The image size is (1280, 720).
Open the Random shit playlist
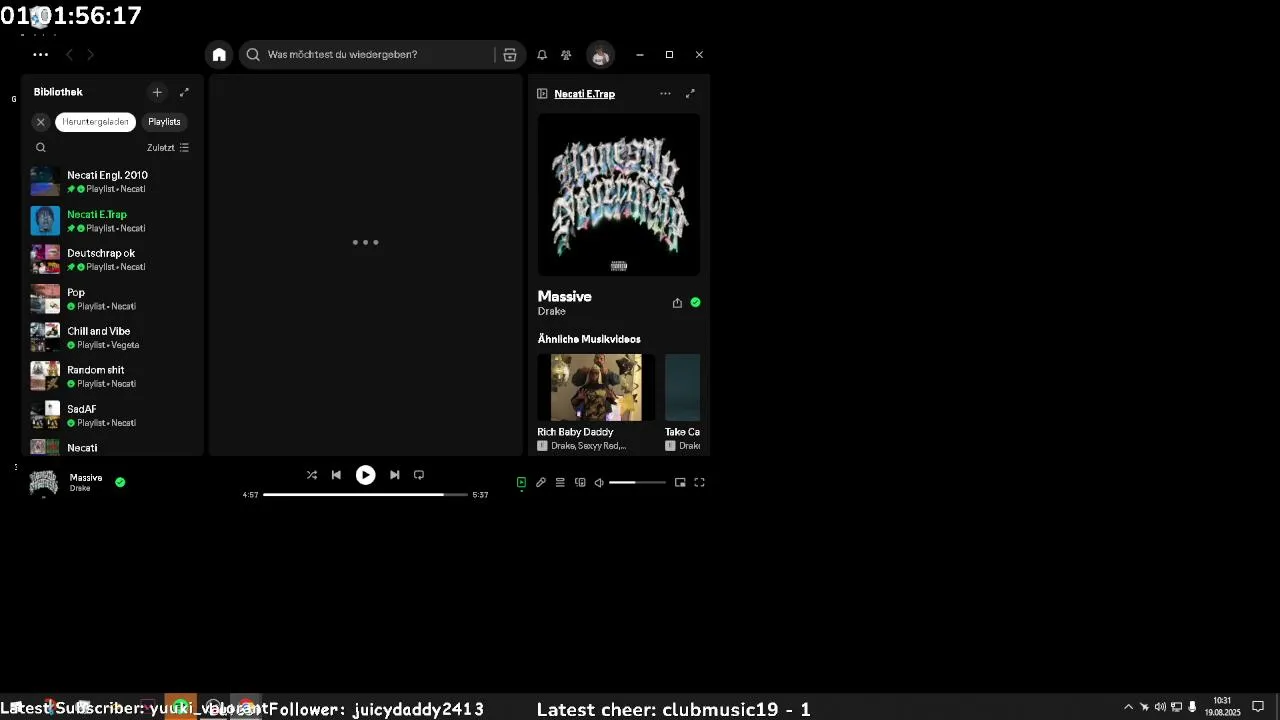click(112, 376)
